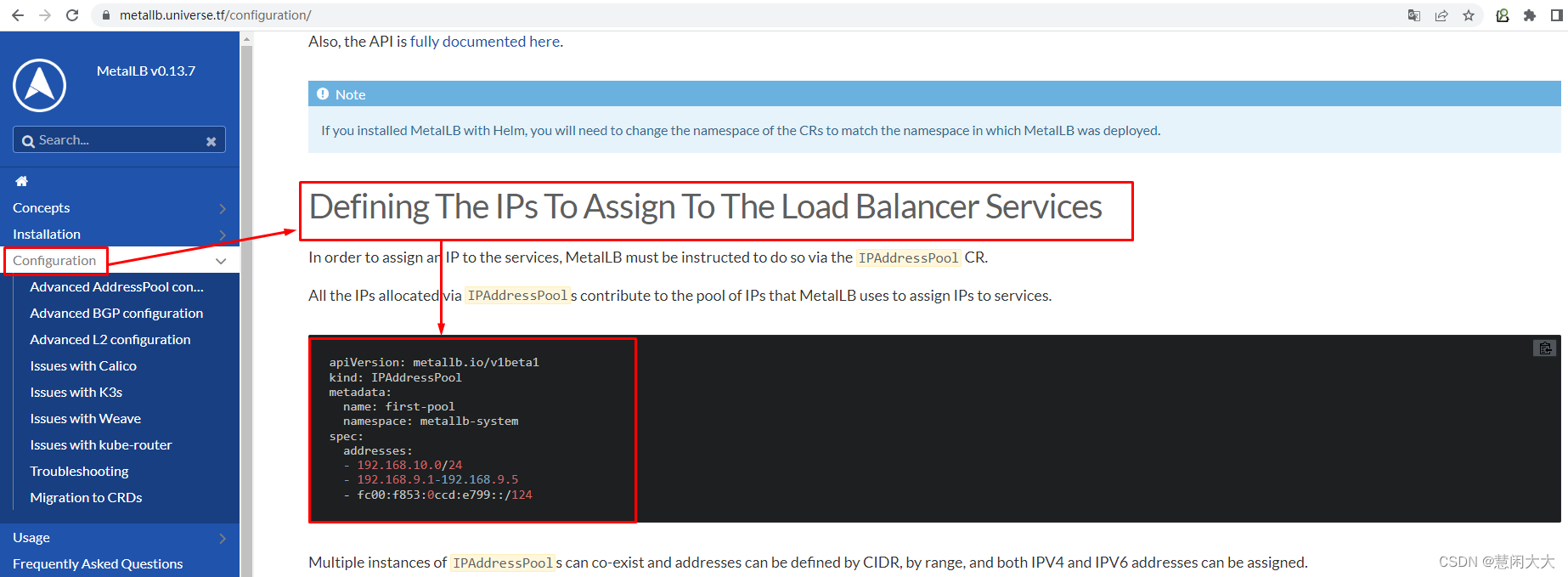The height and width of the screenshot is (577, 1568).
Task: Open the Concepts menu item
Action: [x=42, y=208]
